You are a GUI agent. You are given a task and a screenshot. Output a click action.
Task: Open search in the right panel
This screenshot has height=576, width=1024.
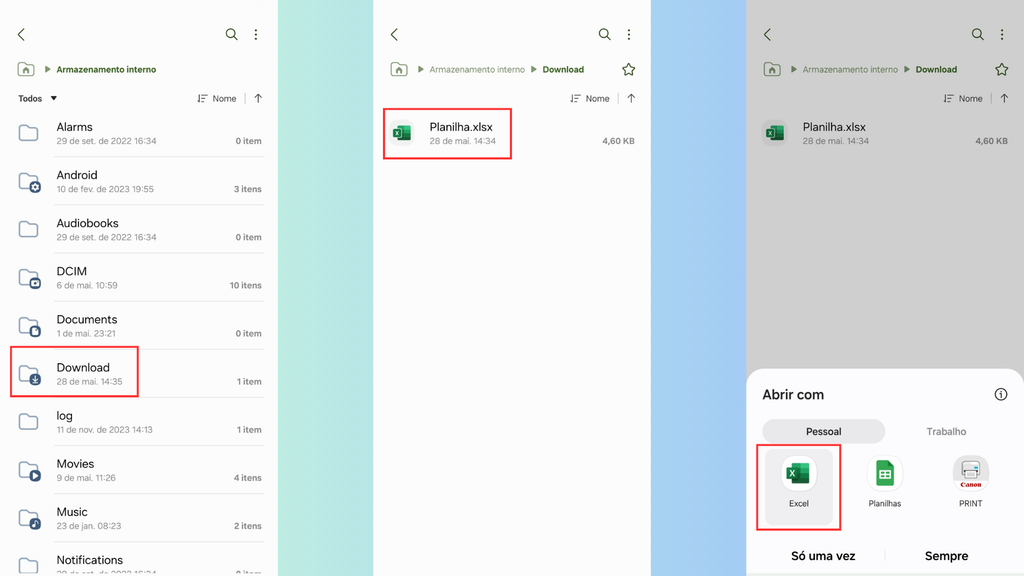(x=978, y=34)
